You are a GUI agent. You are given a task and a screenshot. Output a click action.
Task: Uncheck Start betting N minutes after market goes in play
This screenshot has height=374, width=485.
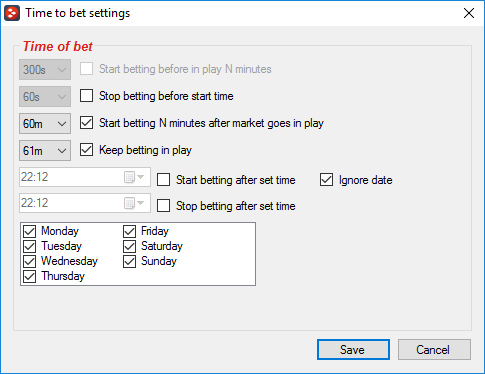[x=86, y=123]
